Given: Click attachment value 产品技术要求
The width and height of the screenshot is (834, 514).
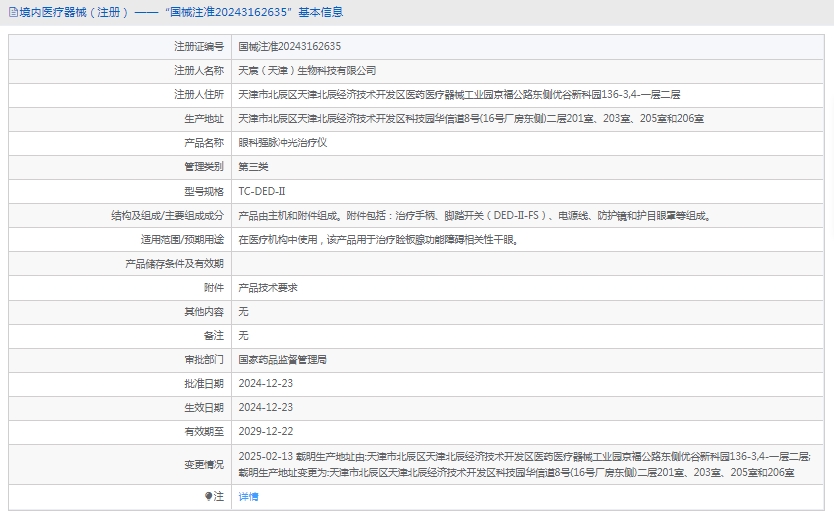Looking at the screenshot, I should pos(267,287).
